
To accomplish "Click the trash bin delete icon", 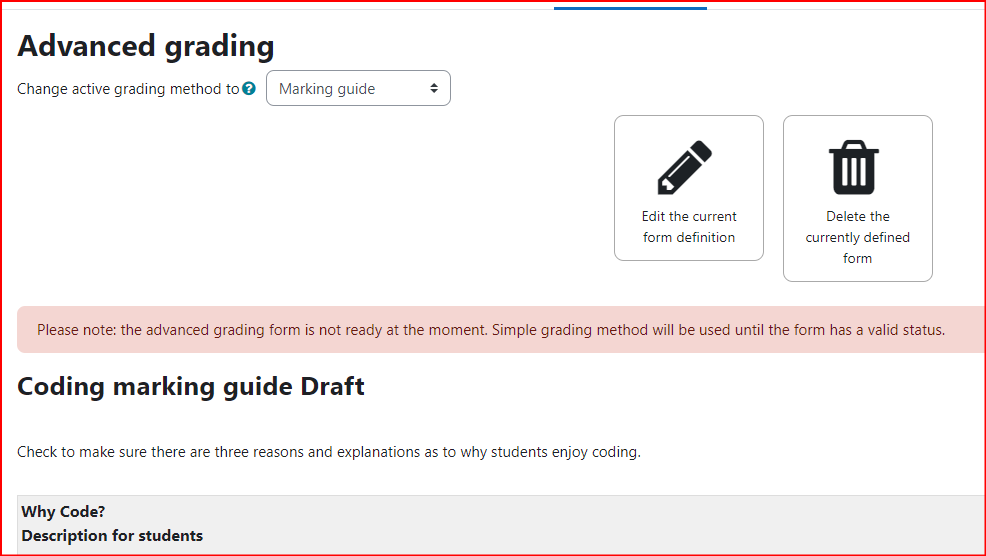I will coord(854,167).
